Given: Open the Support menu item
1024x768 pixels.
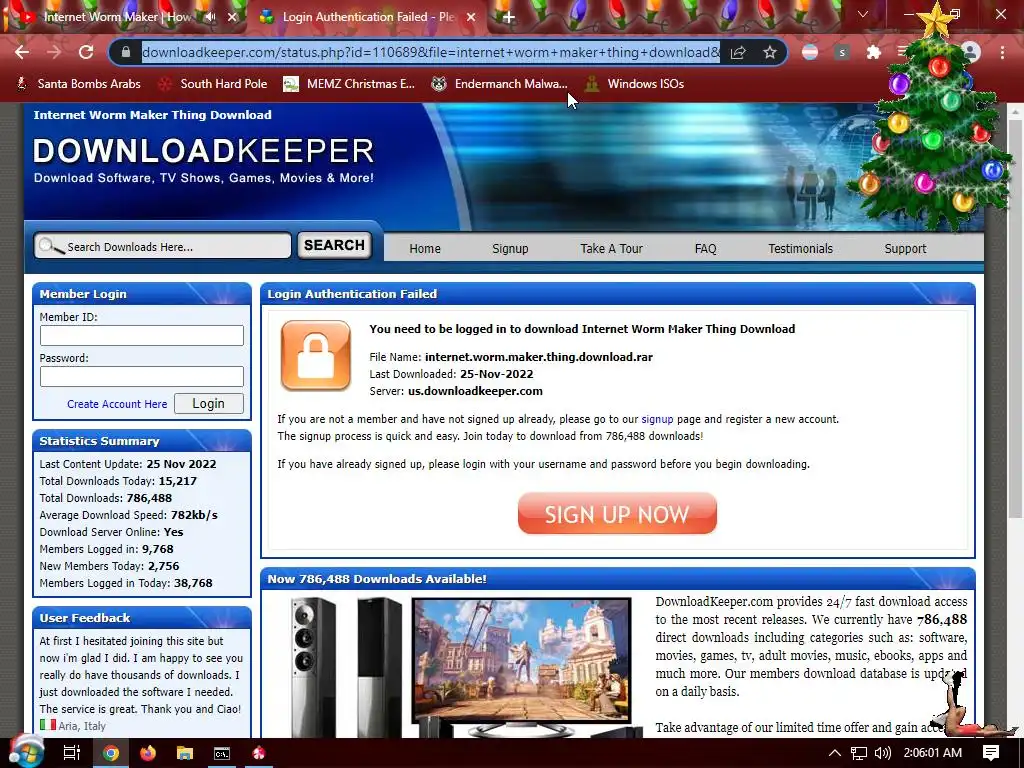Looking at the screenshot, I should coord(905,248).
